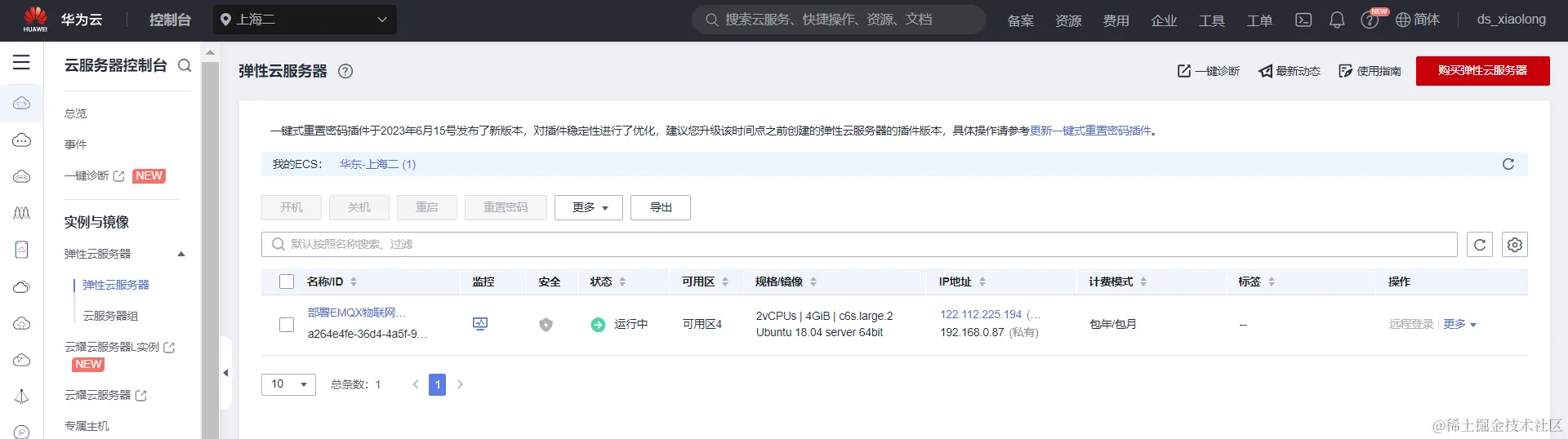Open the 工单 header menu

pos(1259,20)
